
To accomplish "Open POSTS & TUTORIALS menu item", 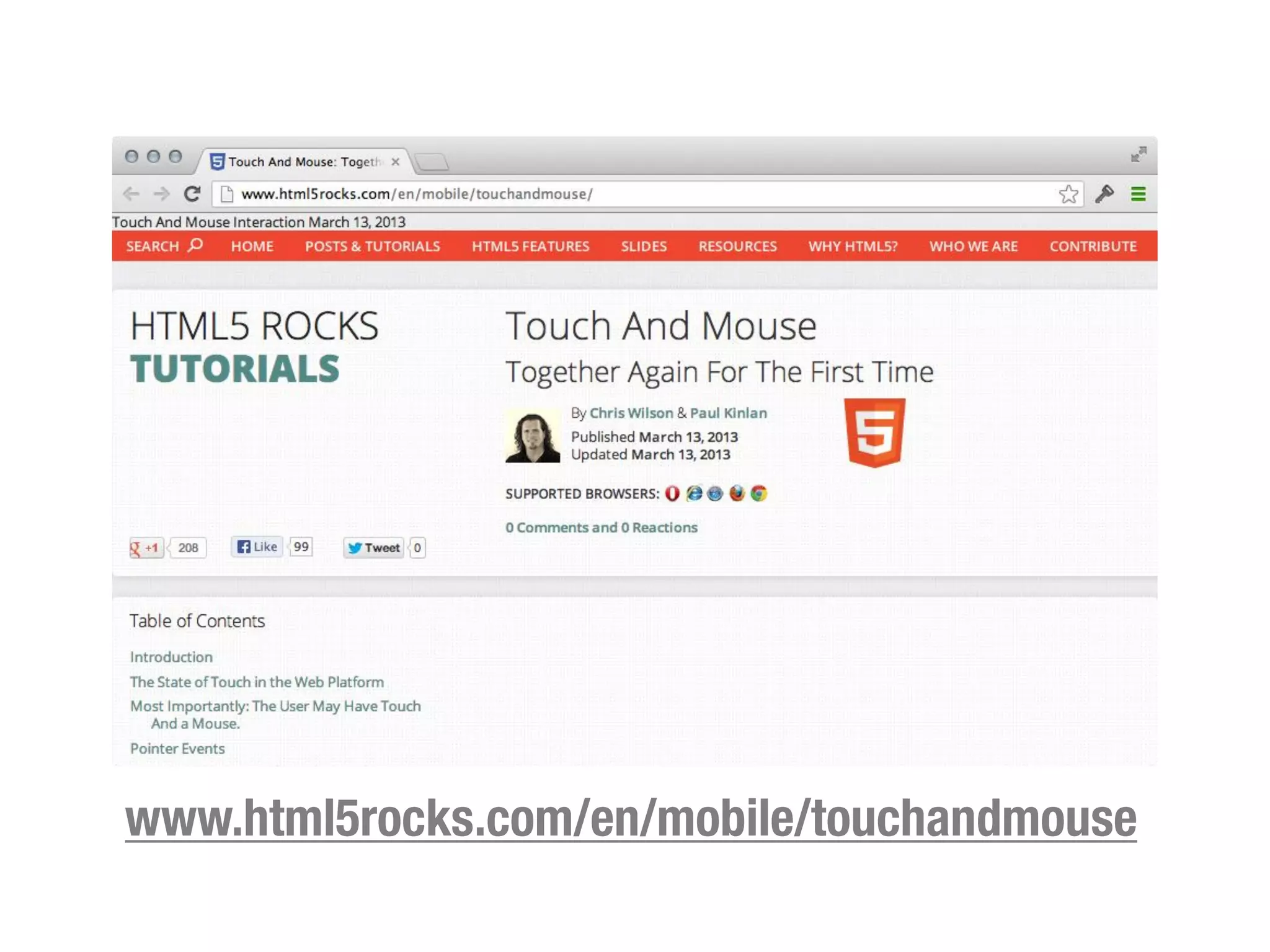I will tap(372, 246).
